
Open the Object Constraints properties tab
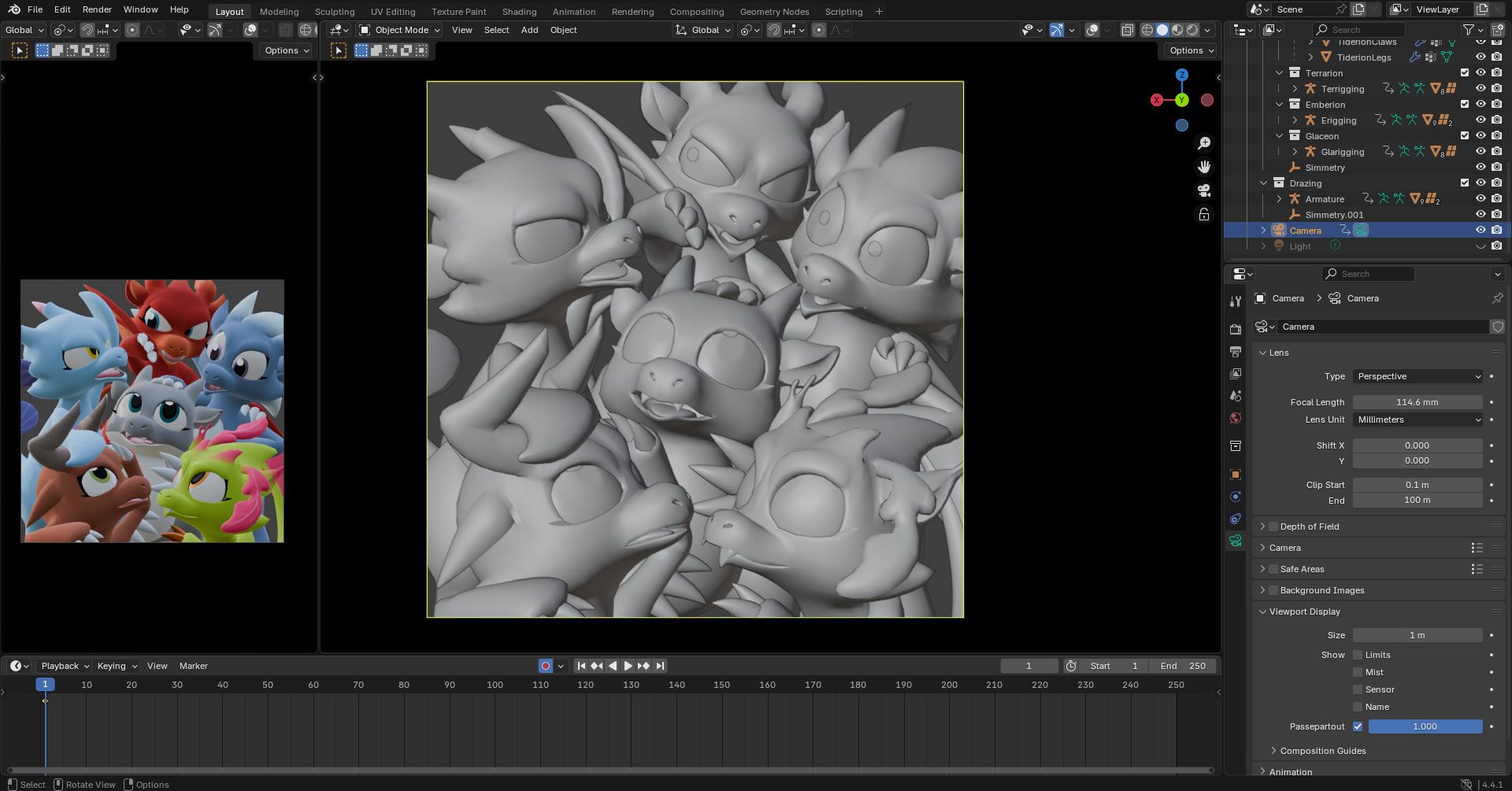click(x=1235, y=519)
